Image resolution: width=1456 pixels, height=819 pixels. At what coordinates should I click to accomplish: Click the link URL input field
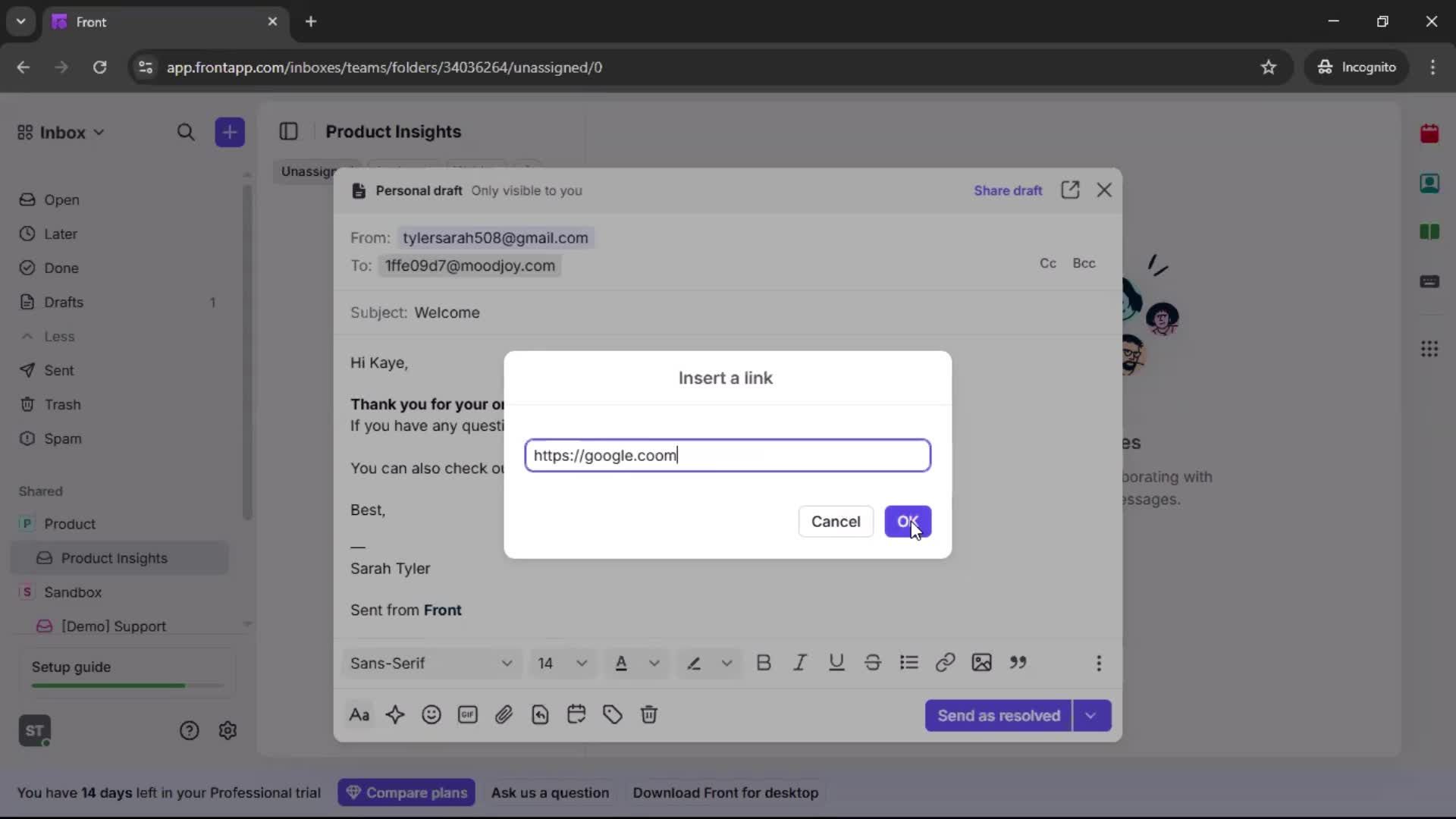[x=726, y=455]
